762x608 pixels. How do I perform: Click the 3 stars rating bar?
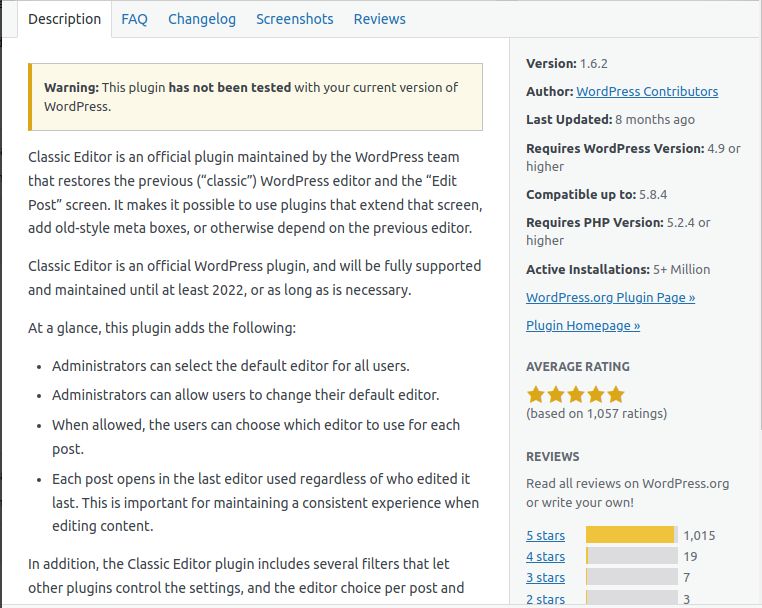[x=632, y=577]
